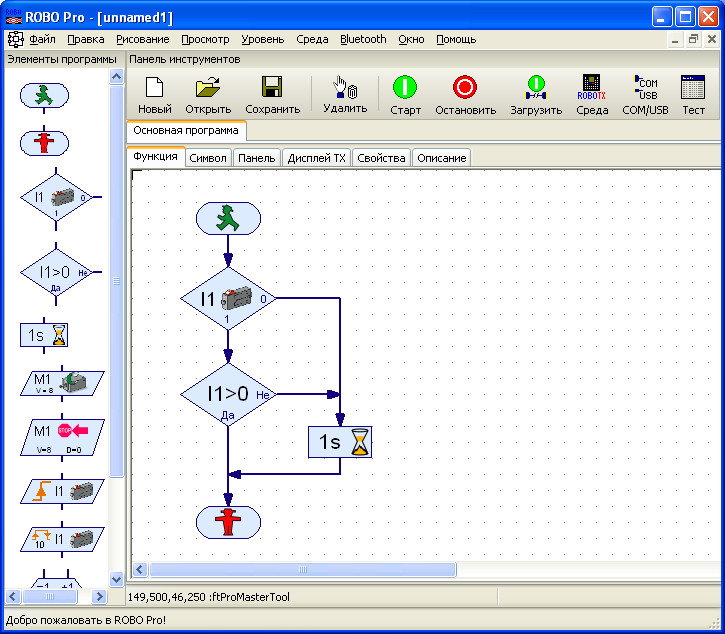Viewport: 725px width, 634px height.
Task: Switch to the Свойства tab
Action: (x=381, y=158)
